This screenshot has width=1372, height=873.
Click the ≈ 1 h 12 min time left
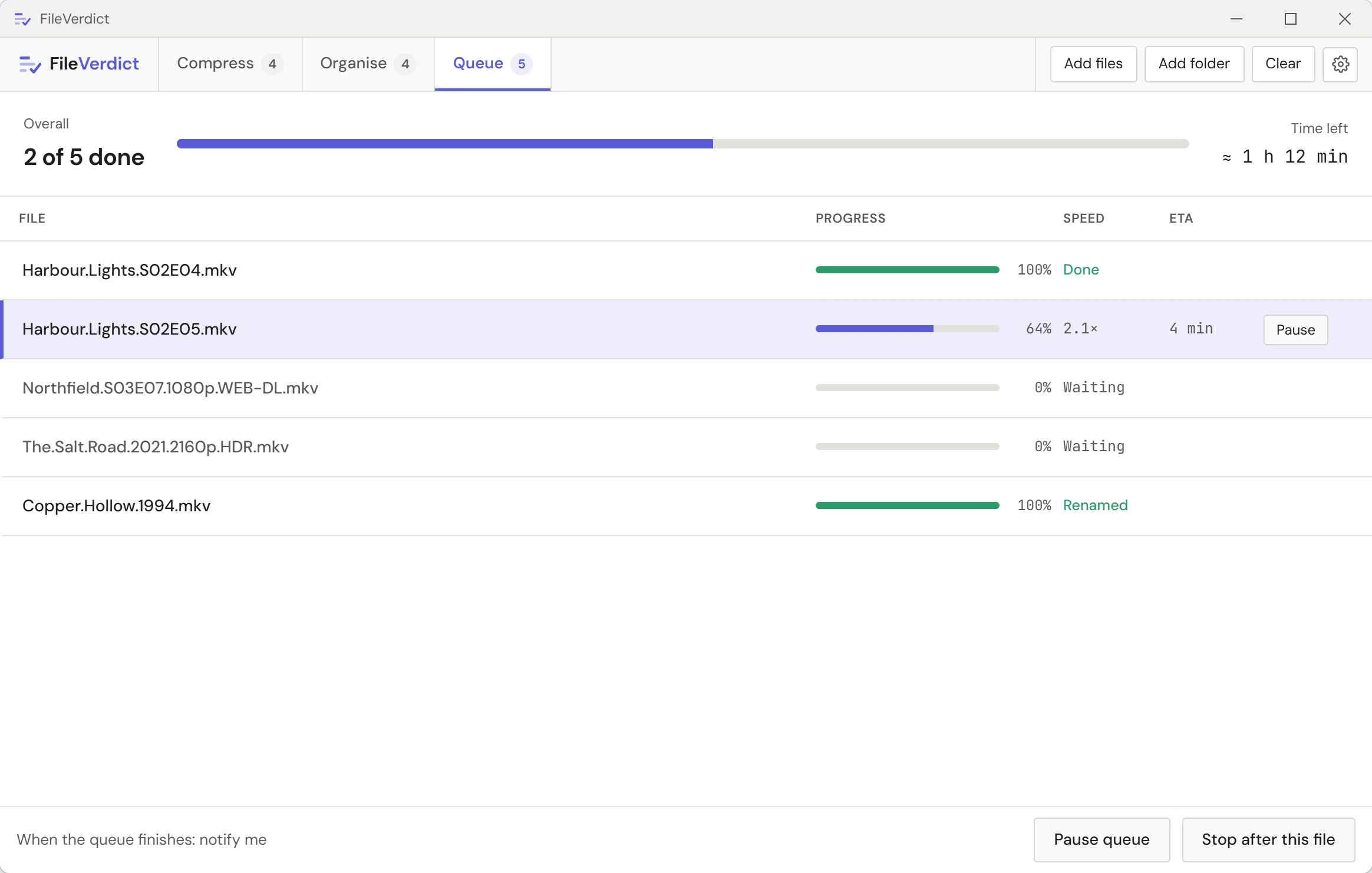1285,157
